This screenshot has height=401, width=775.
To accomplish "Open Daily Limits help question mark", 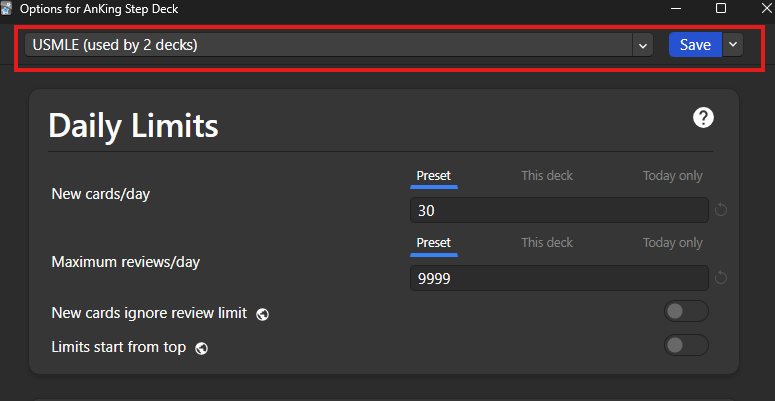I will (x=703, y=118).
